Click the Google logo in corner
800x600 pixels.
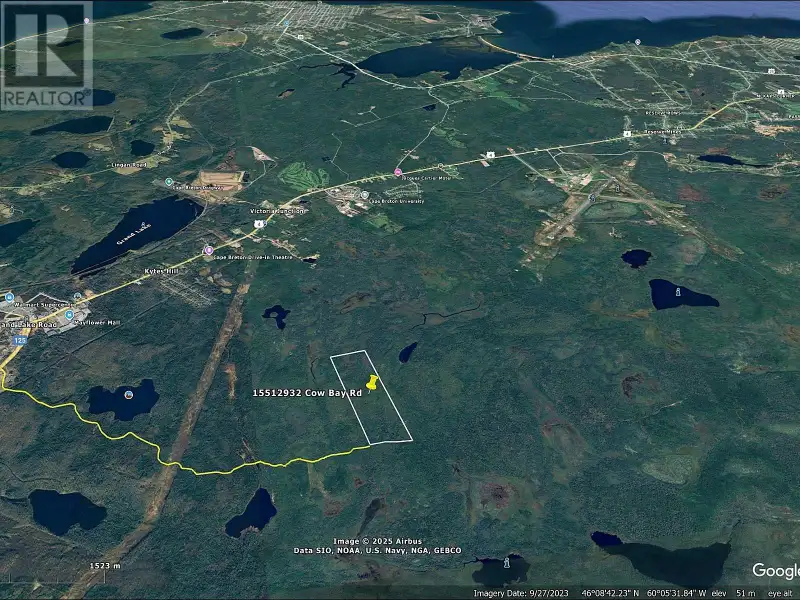click(x=774, y=570)
